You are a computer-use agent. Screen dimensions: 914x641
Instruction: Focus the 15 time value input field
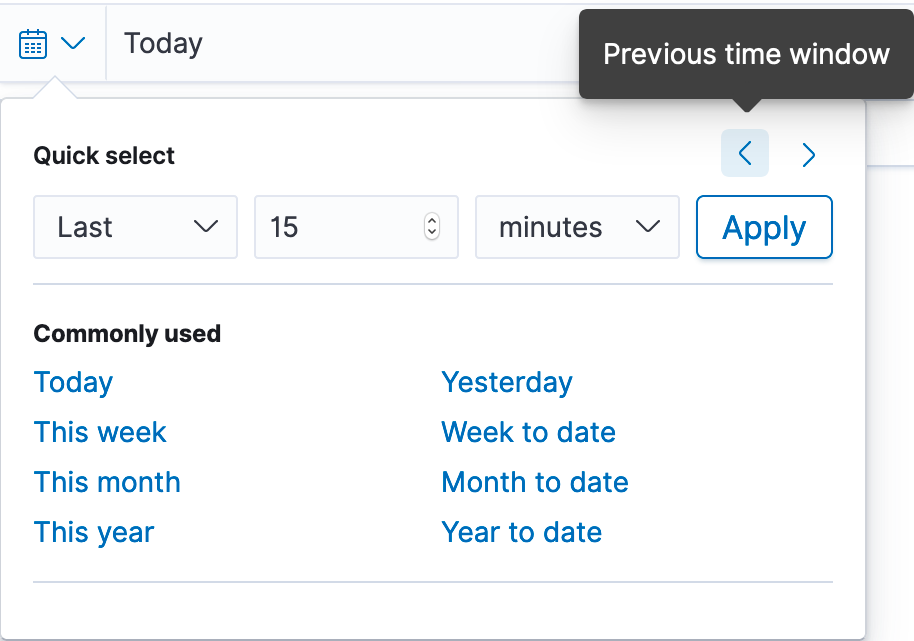pos(356,227)
